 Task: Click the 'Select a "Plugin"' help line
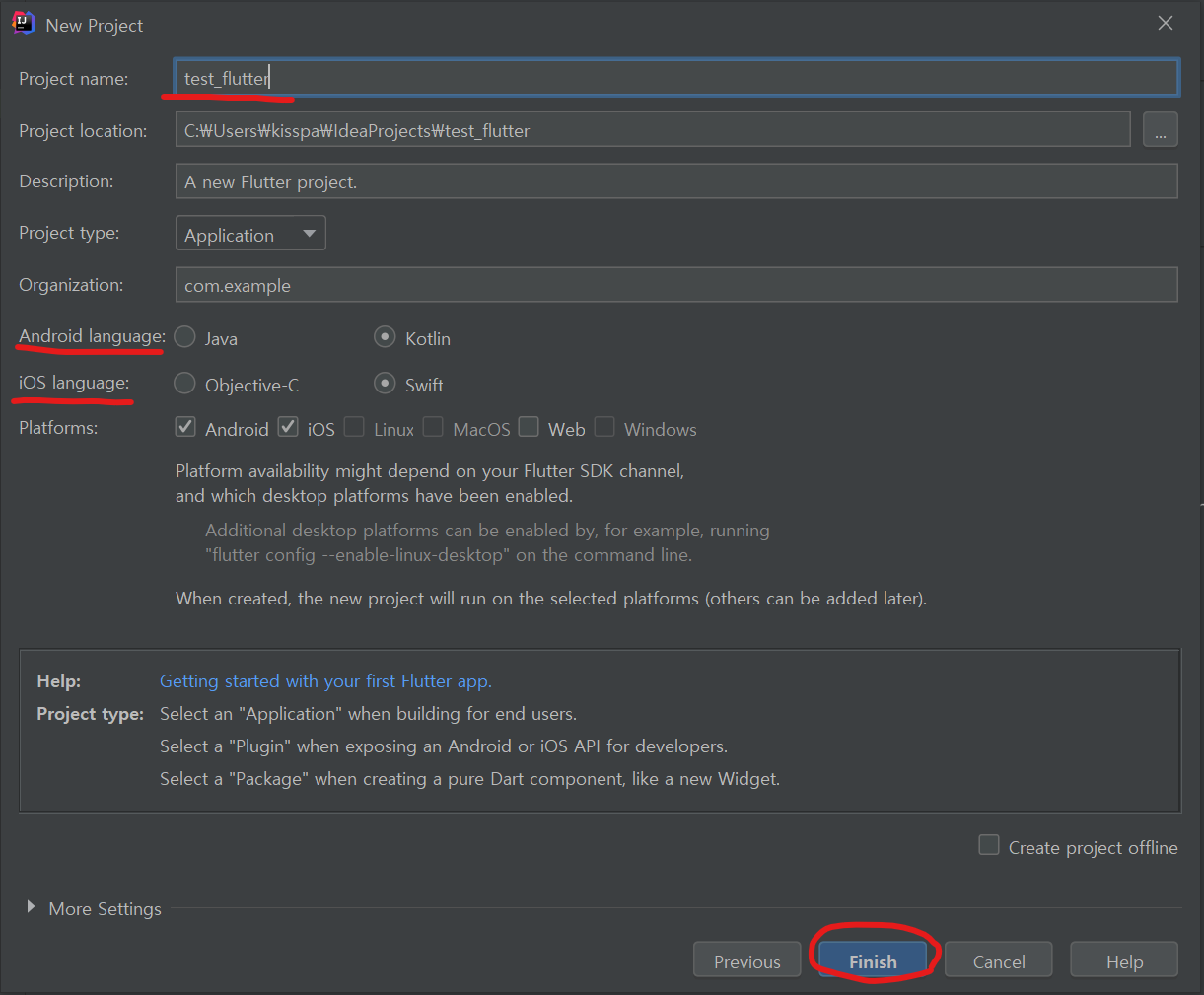click(444, 746)
